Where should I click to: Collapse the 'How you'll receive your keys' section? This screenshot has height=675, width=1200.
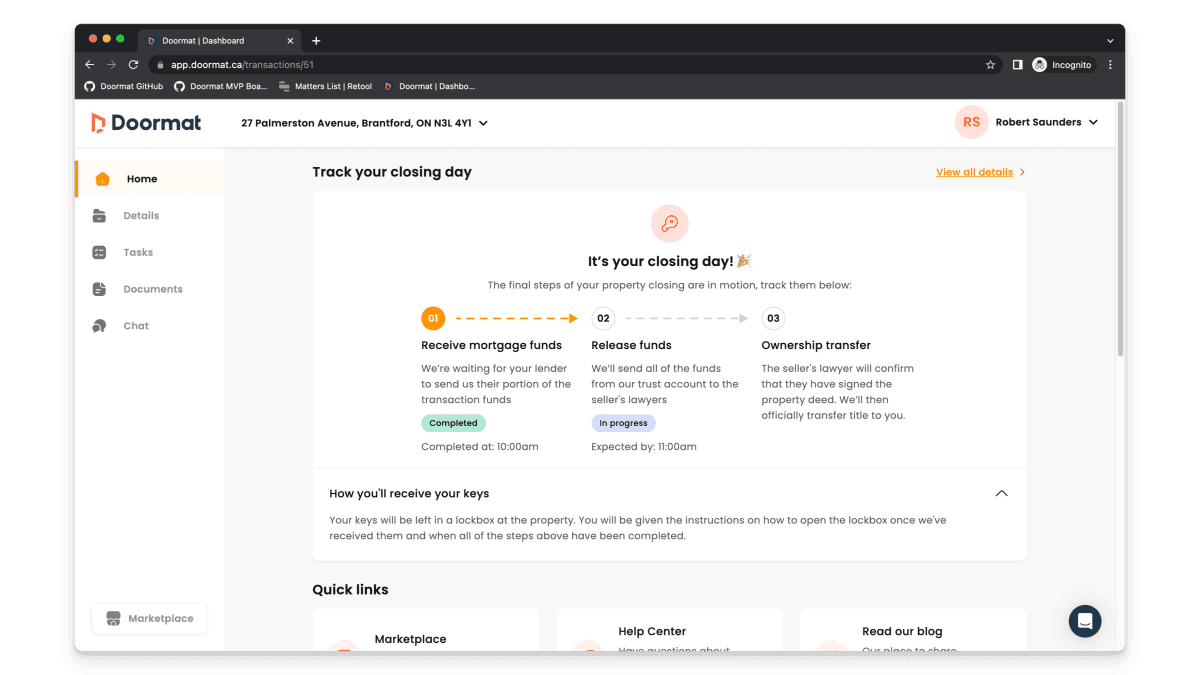[1001, 494]
